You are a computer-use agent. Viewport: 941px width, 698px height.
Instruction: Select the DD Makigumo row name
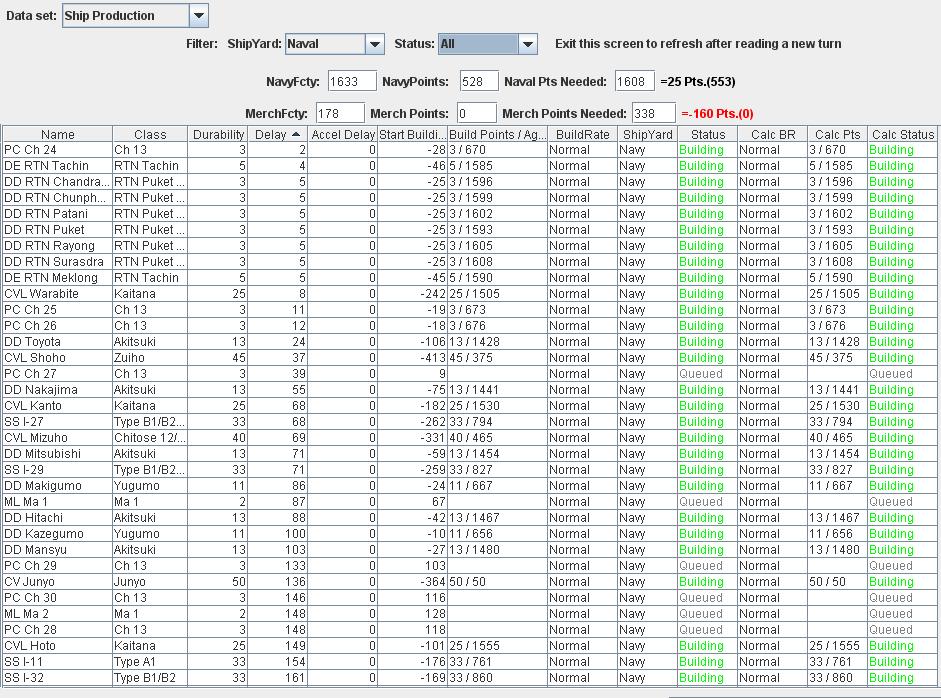43,486
